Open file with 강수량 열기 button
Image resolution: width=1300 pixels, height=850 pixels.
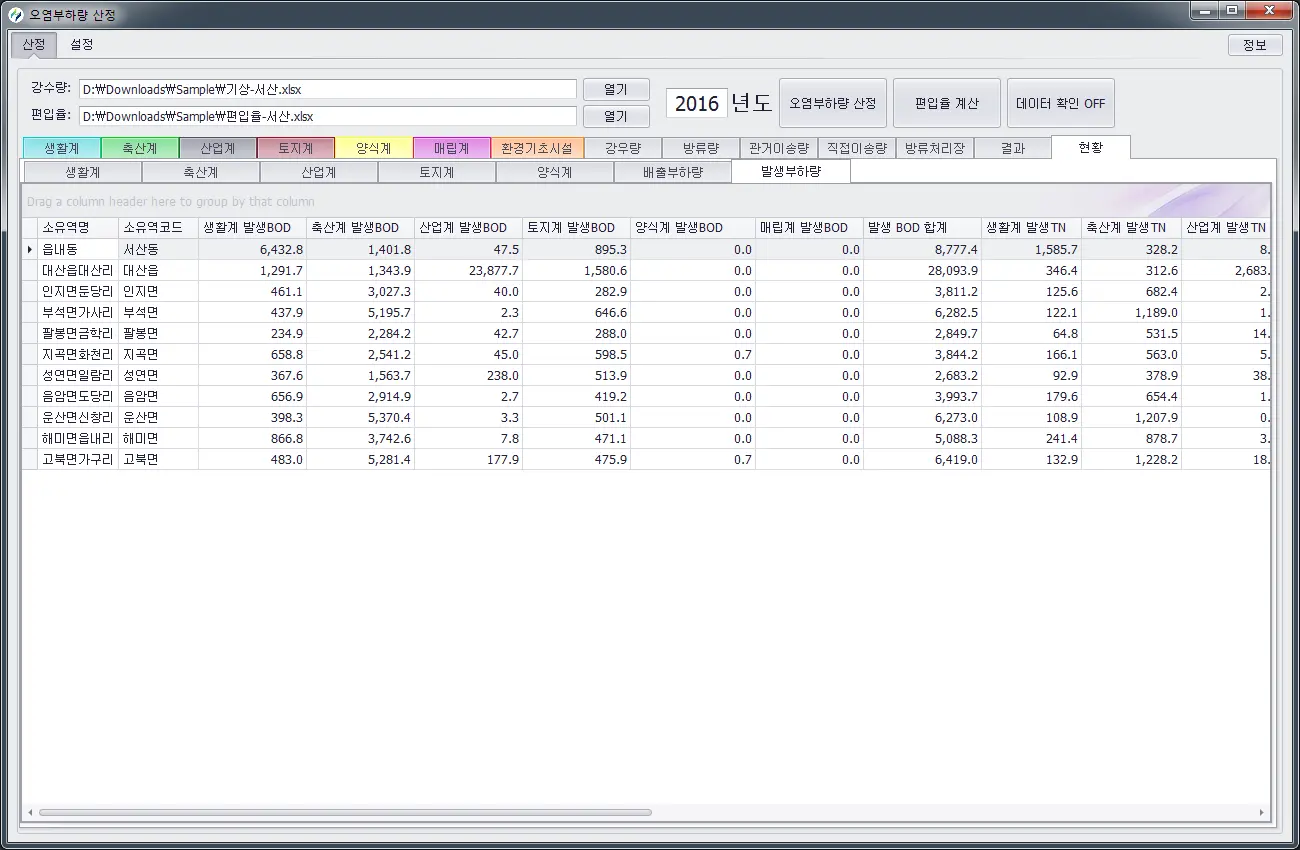pos(616,90)
